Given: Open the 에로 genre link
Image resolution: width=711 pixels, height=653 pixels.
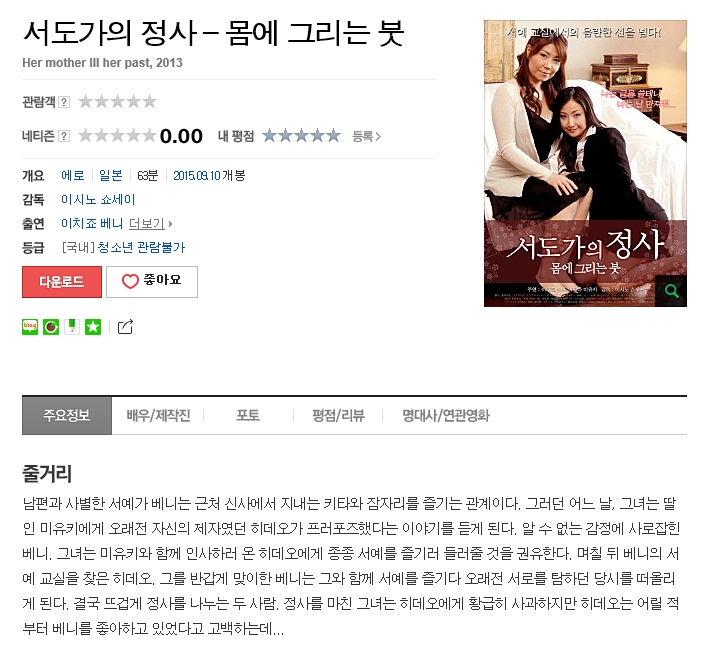Looking at the screenshot, I should (73, 175).
